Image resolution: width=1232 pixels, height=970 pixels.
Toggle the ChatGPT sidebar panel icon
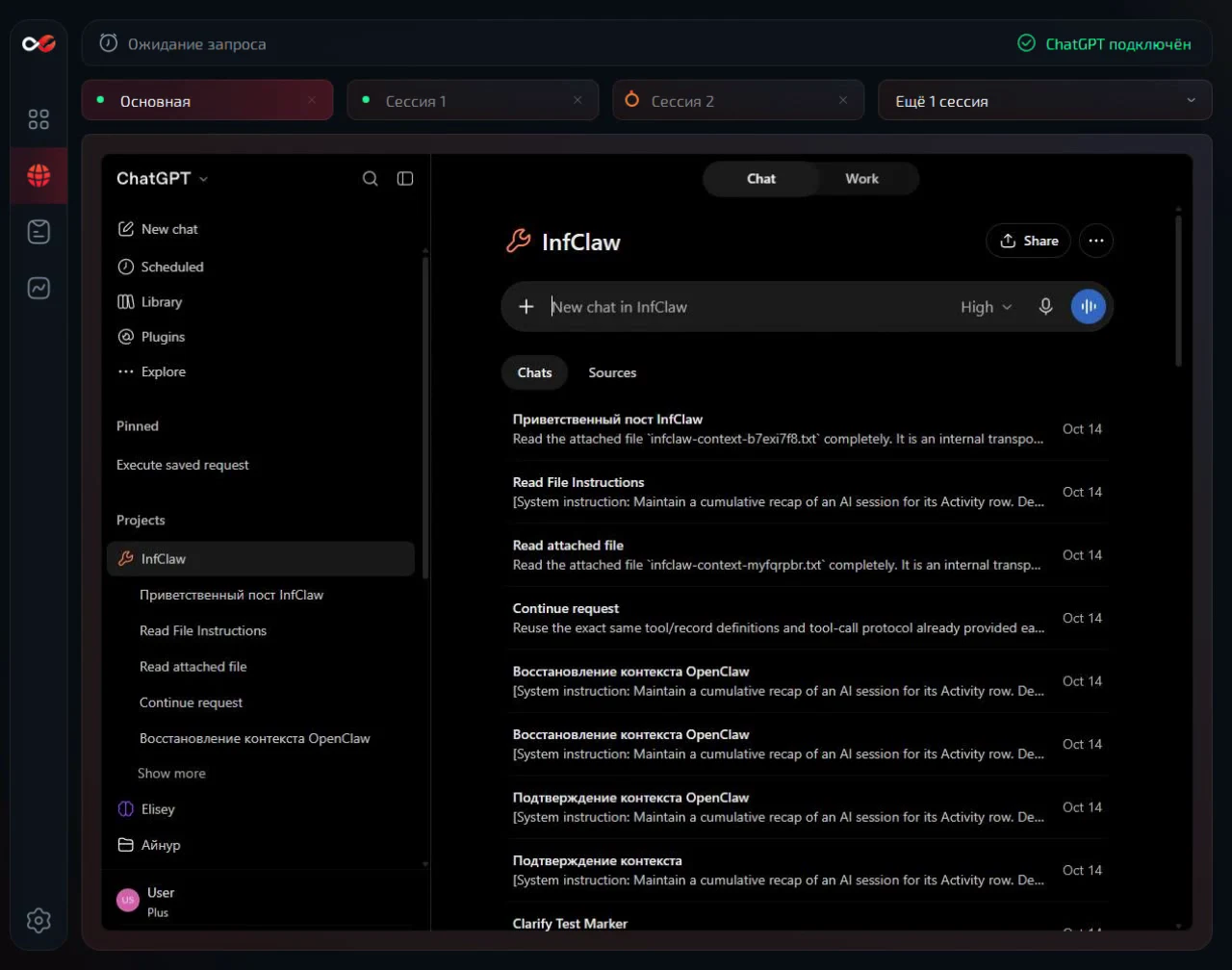point(405,179)
